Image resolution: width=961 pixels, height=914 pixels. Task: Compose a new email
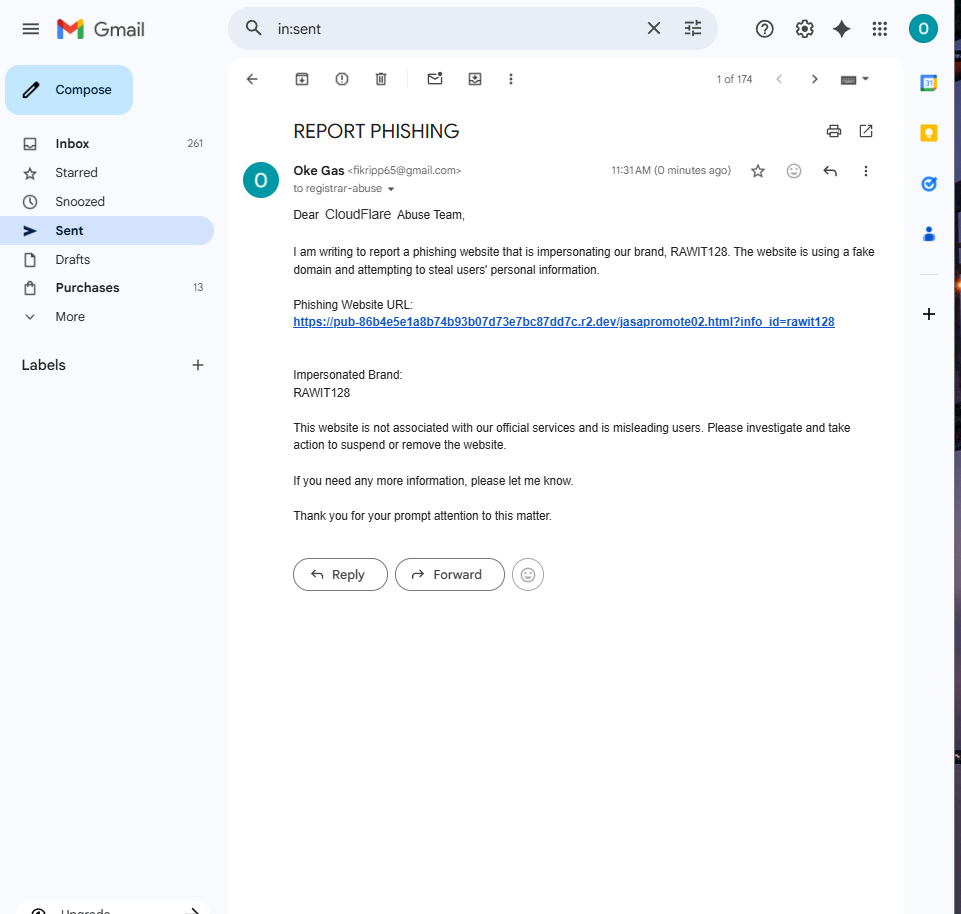tap(69, 90)
